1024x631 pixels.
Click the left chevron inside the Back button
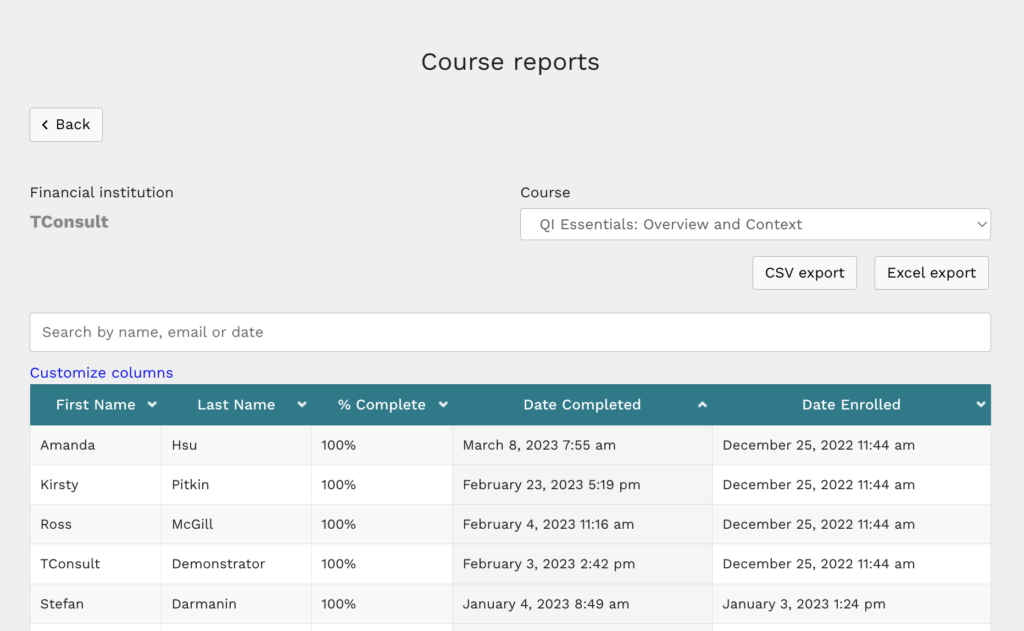click(45, 124)
